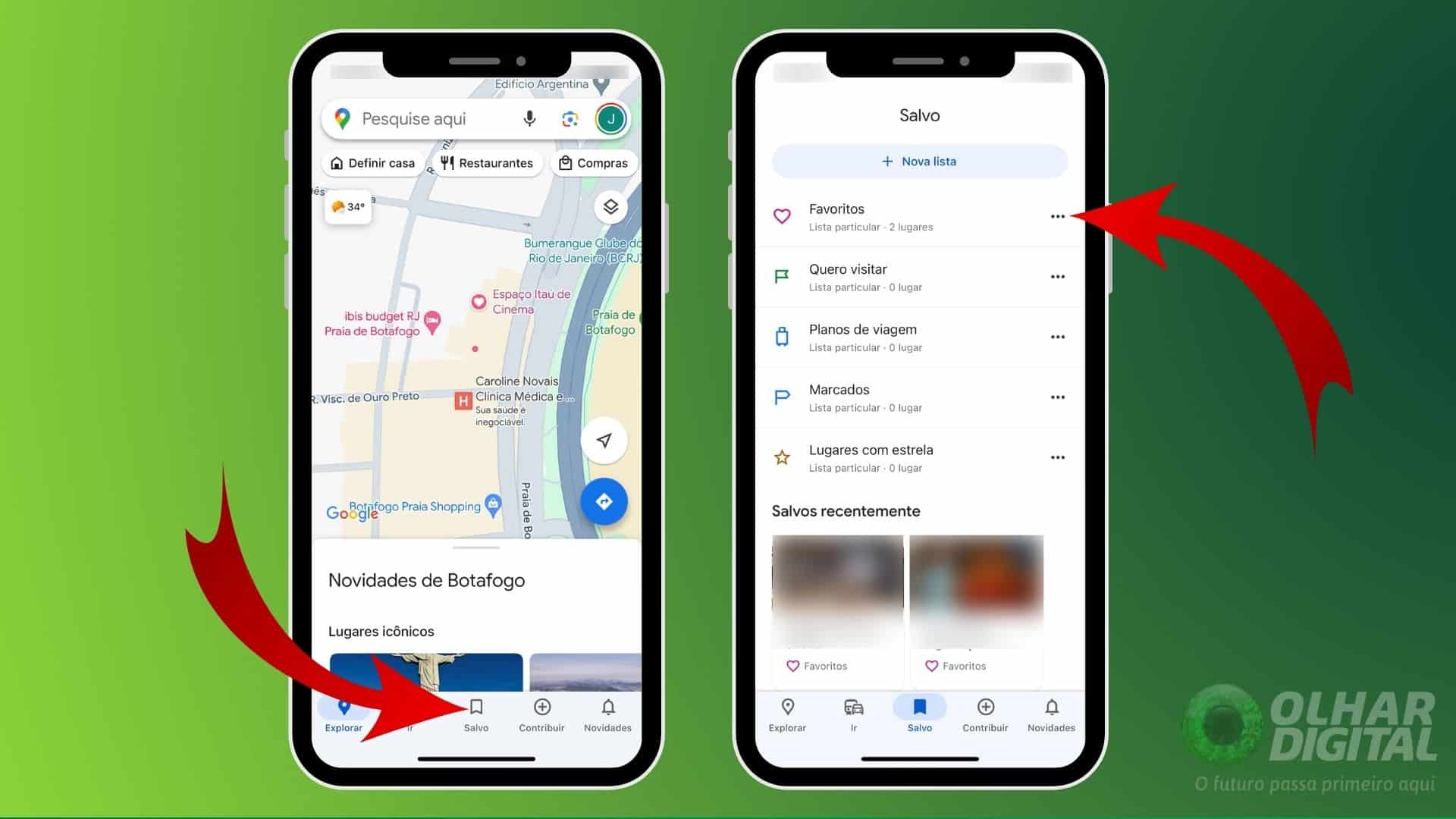Select the Restaurantes category filter
Screen dimensions: 1456x819
click(487, 163)
